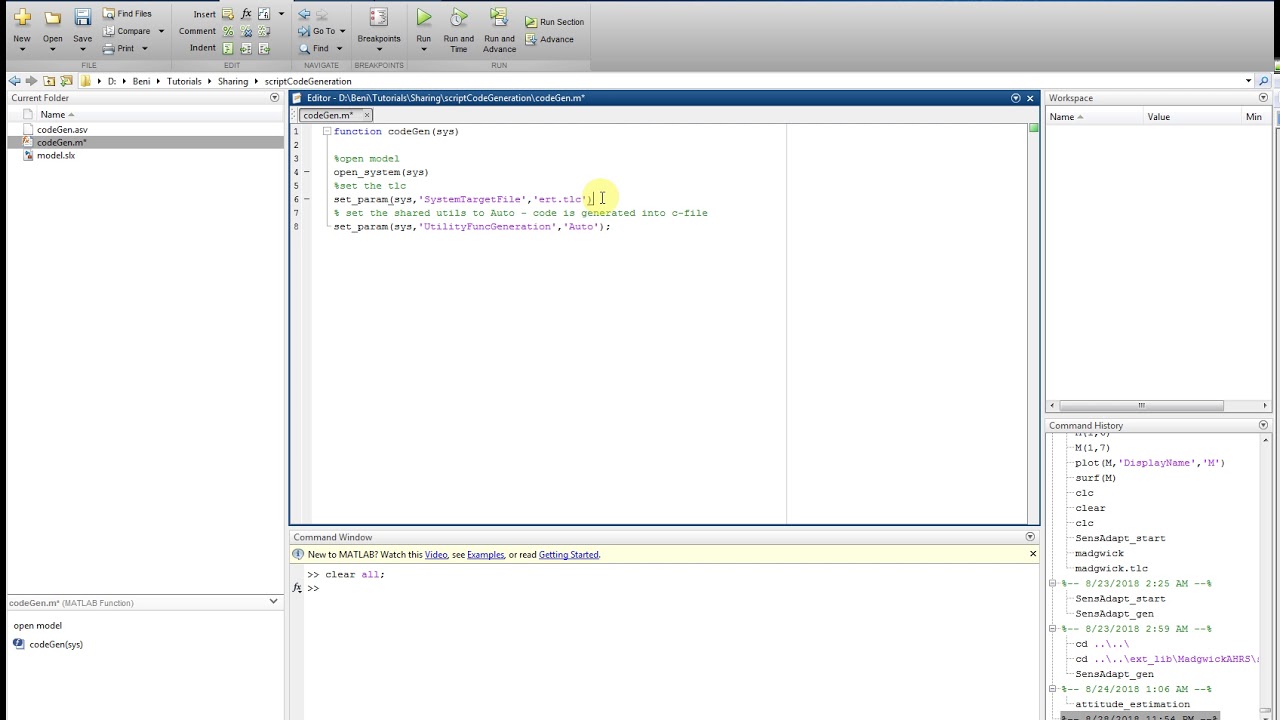Click the up one folder icon
The image size is (1280, 720).
point(49,81)
